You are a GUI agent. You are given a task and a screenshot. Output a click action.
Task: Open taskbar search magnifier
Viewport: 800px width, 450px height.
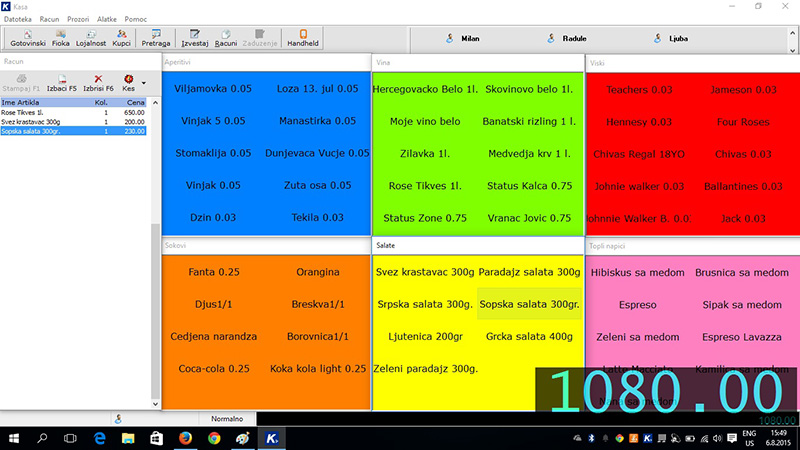[x=42, y=438]
